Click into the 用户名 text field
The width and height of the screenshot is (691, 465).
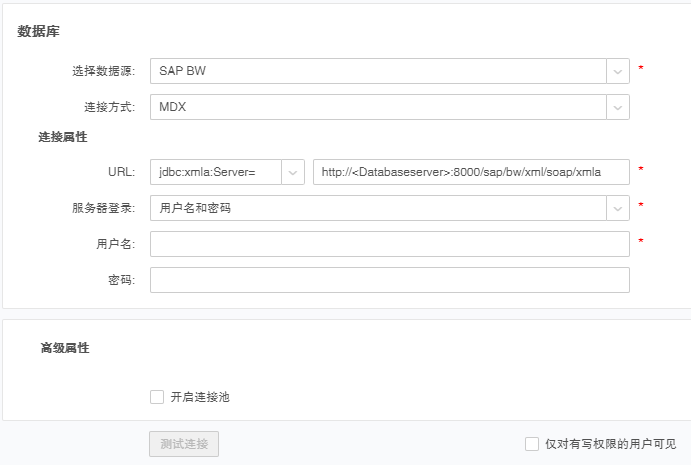389,244
